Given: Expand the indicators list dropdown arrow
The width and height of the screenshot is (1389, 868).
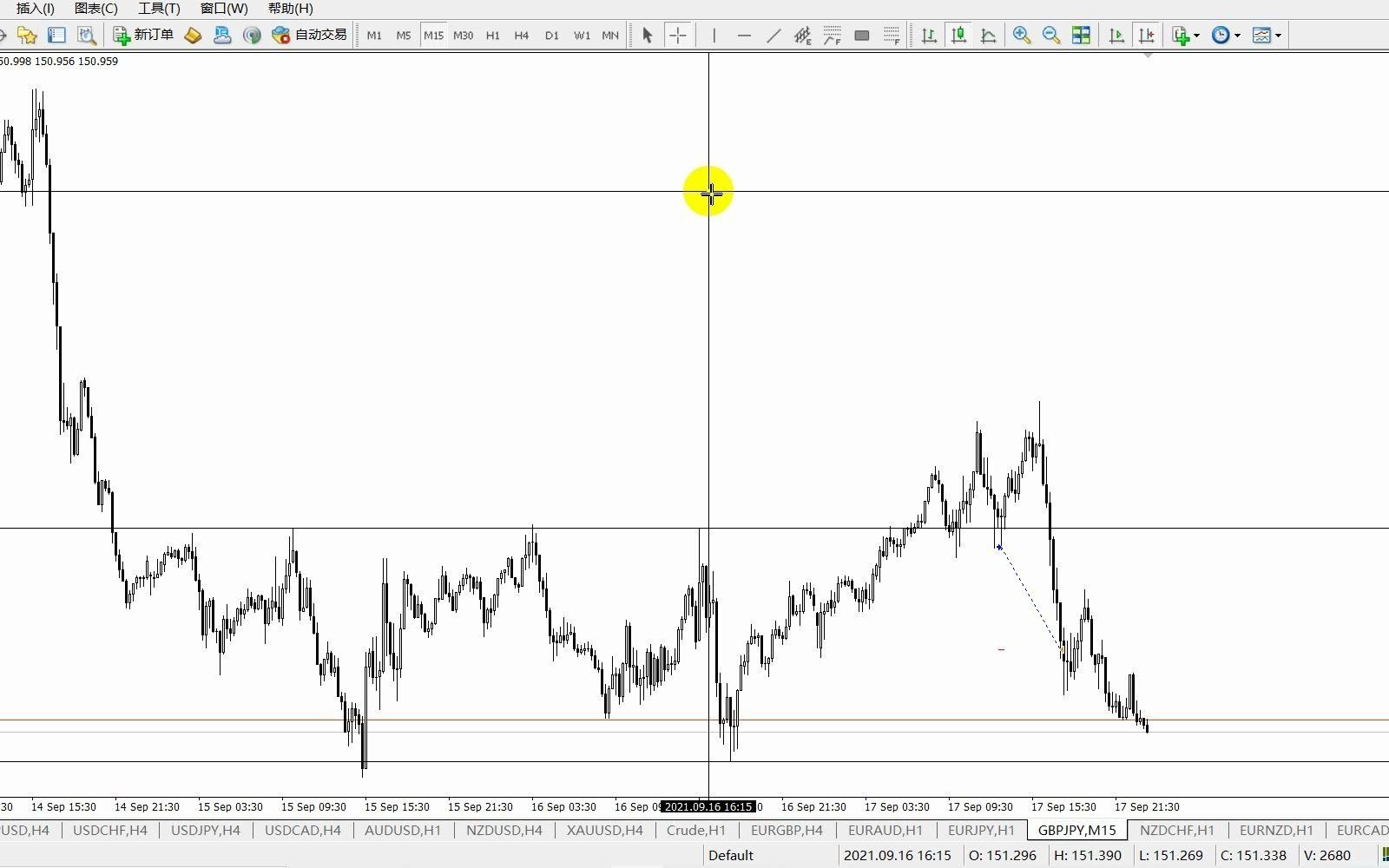Looking at the screenshot, I should [1196, 36].
